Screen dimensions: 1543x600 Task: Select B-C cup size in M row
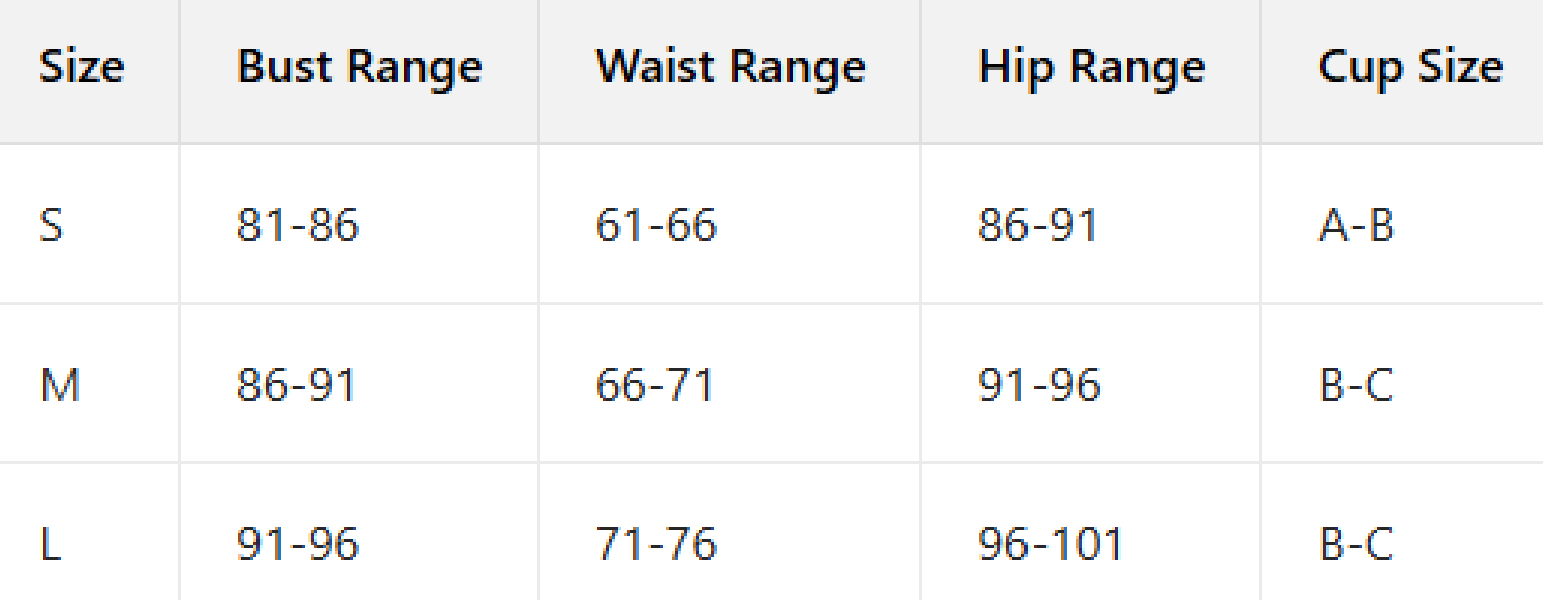click(1356, 385)
